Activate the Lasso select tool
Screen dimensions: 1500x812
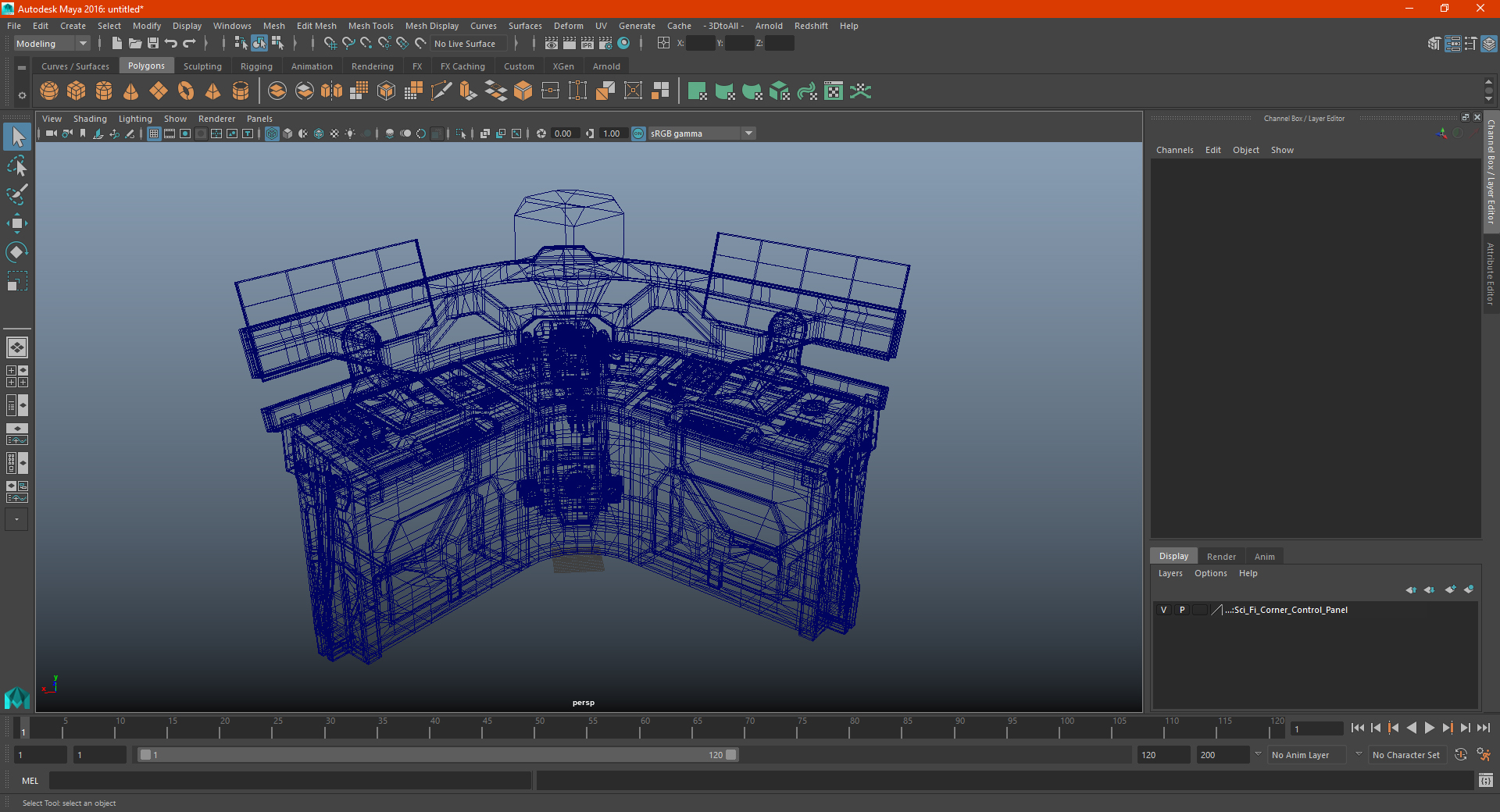[x=17, y=166]
